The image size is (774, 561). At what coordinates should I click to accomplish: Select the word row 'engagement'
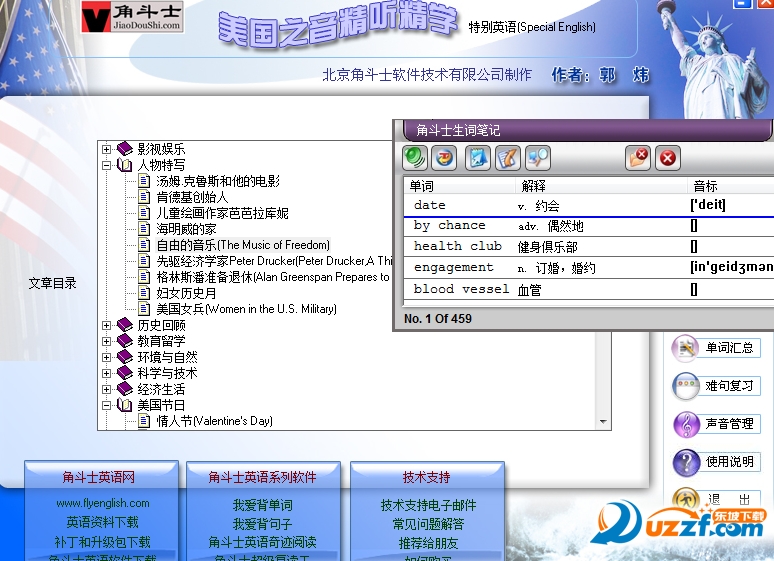tap(589, 268)
